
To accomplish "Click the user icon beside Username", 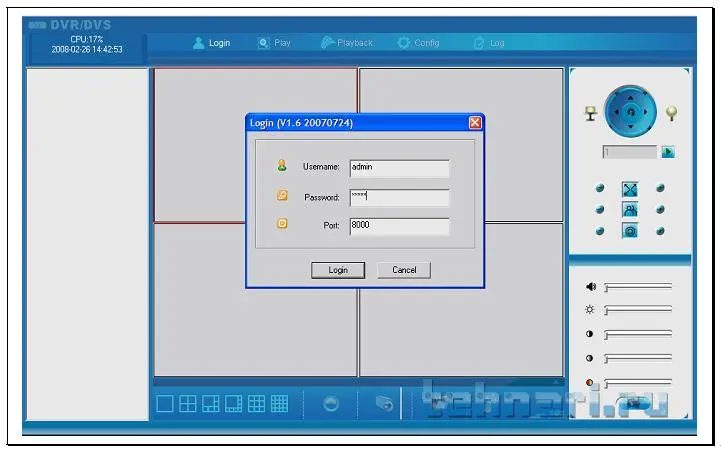I will point(282,165).
